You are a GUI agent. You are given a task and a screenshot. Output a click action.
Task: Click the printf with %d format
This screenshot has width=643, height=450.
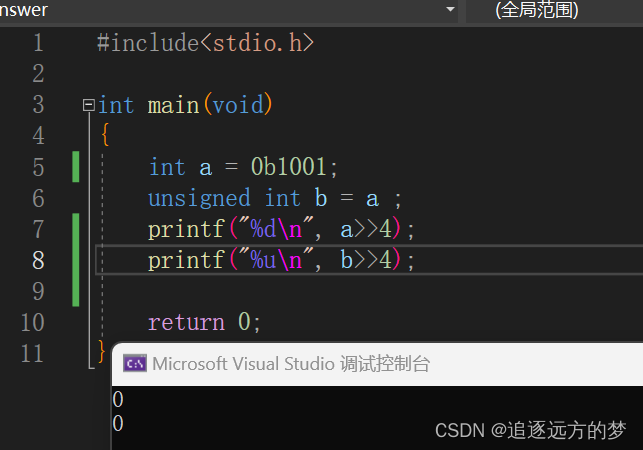[x=281, y=229]
